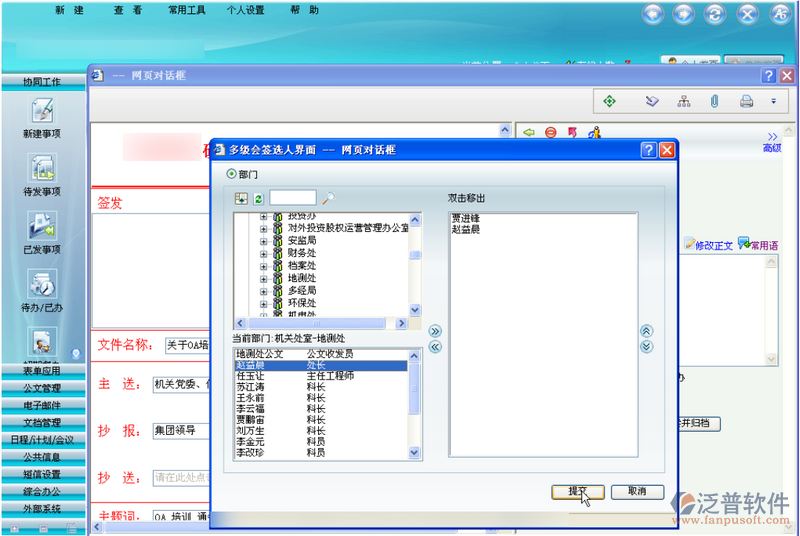Expand the 环保处 tree node
This screenshot has width=800, height=536.
(263, 304)
